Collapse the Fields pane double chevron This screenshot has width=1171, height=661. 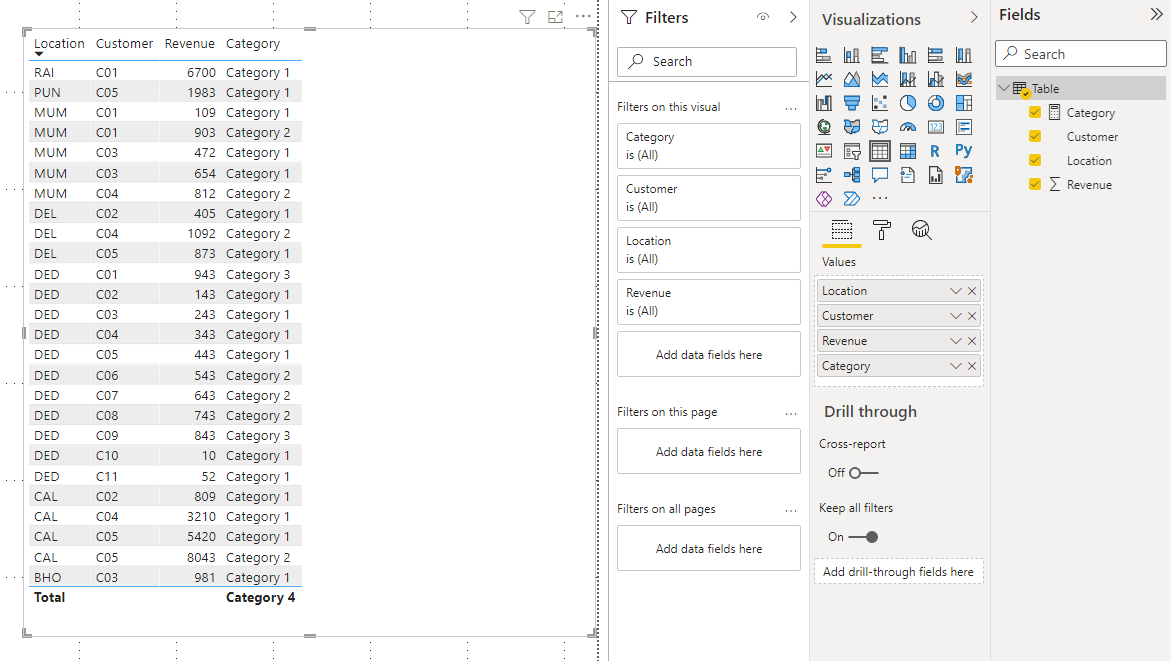[1156, 15]
